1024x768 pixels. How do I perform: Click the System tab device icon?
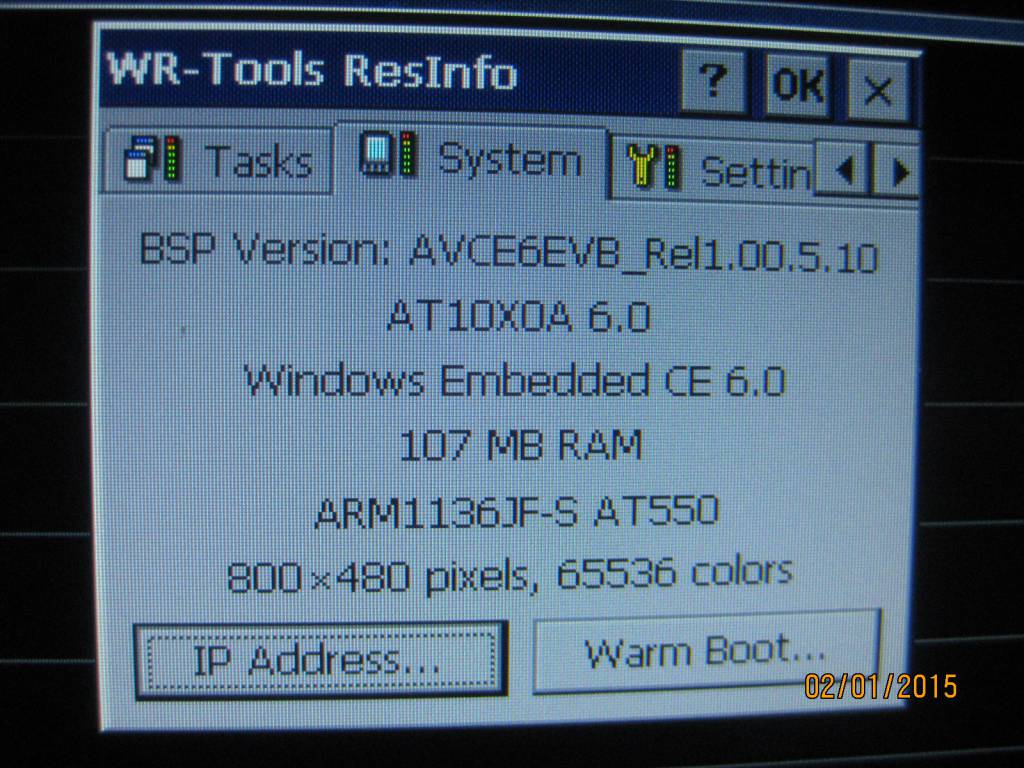389,154
